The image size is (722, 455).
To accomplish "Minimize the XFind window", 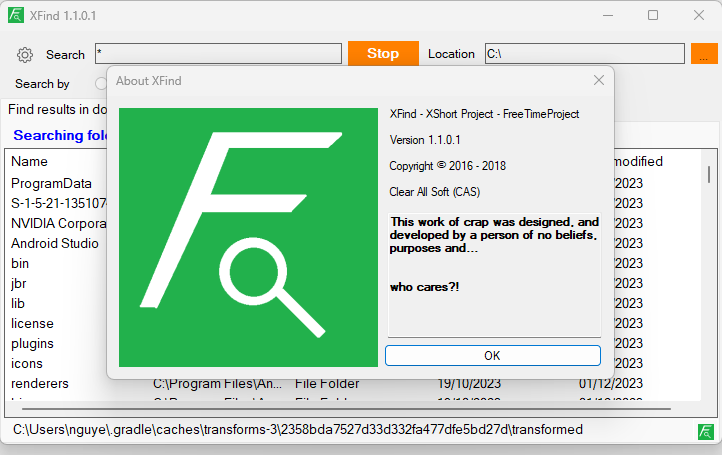I will pyautogui.click(x=608, y=15).
